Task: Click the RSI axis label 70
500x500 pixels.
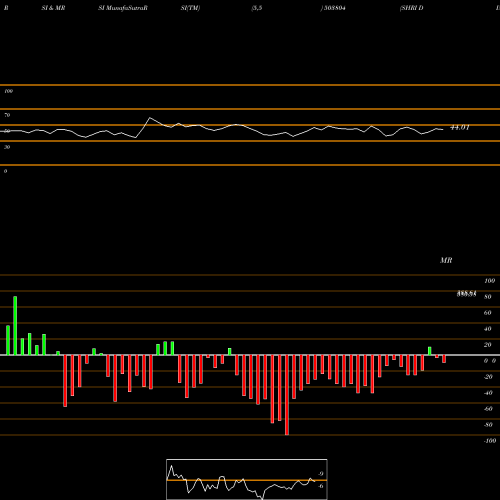Action: [7, 115]
